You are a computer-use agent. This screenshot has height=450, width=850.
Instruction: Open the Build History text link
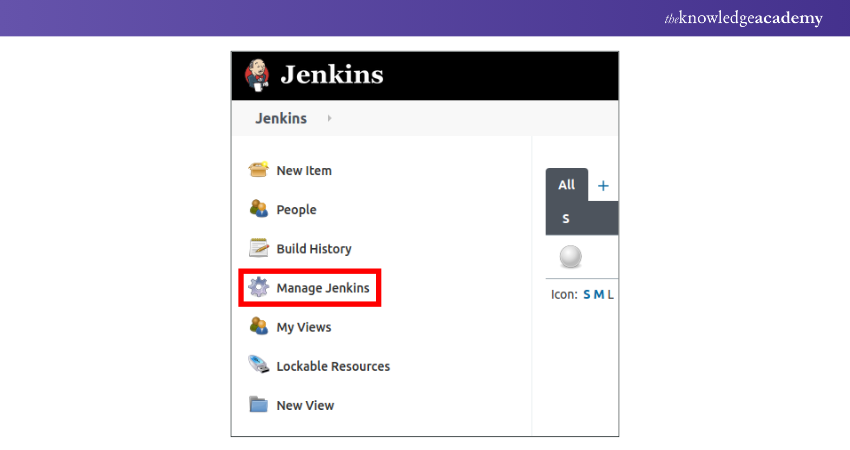314,249
